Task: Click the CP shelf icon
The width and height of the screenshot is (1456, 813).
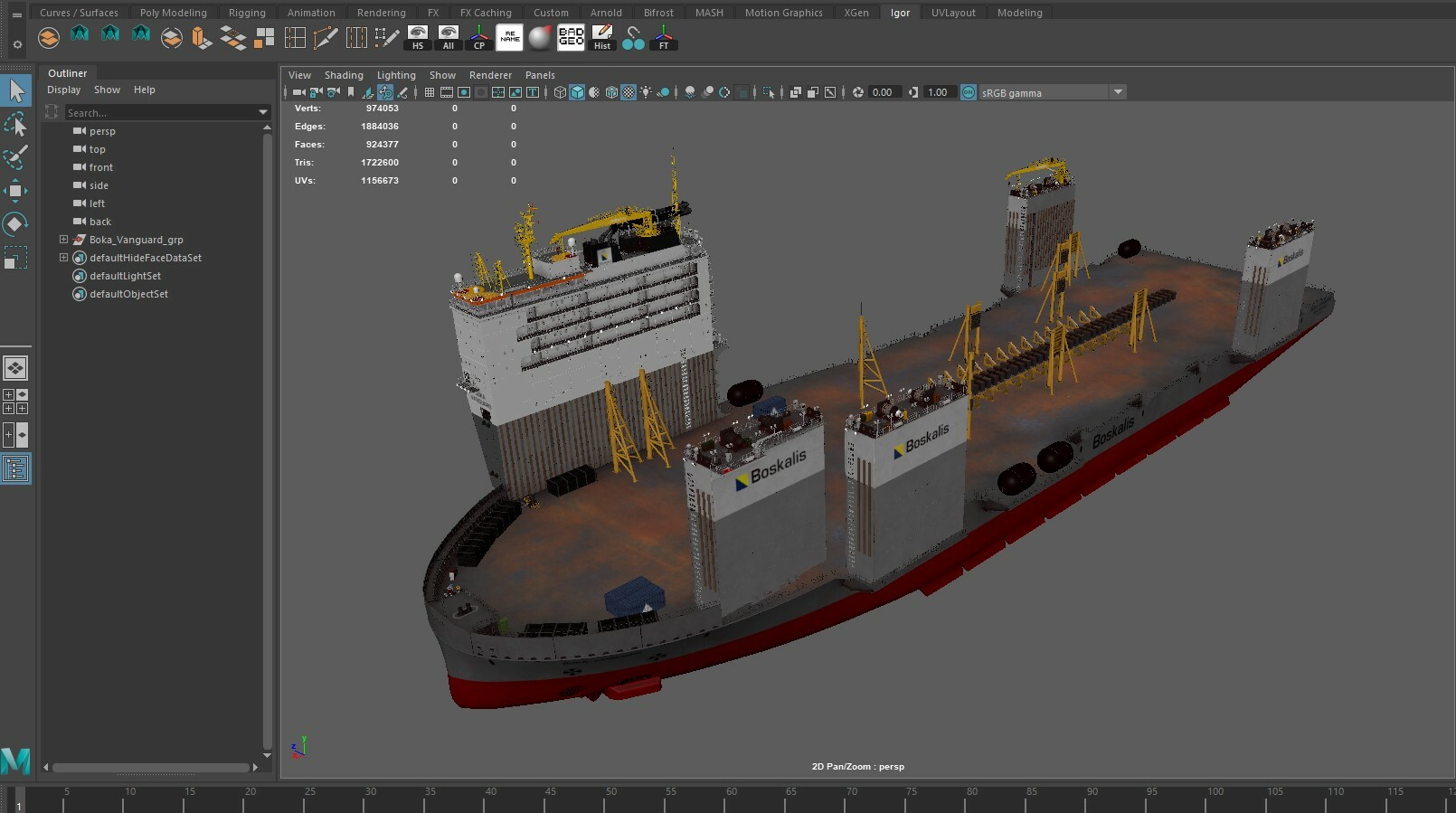Action: (x=479, y=37)
